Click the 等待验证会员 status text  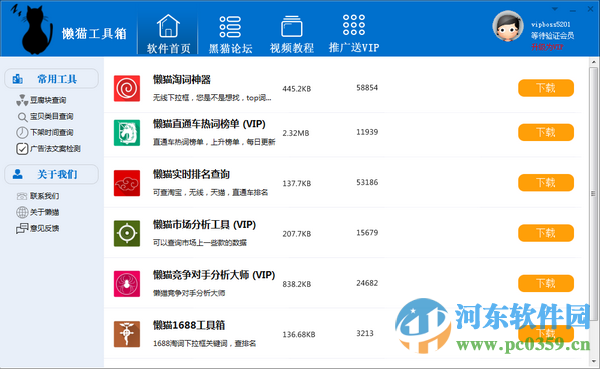tap(552, 36)
